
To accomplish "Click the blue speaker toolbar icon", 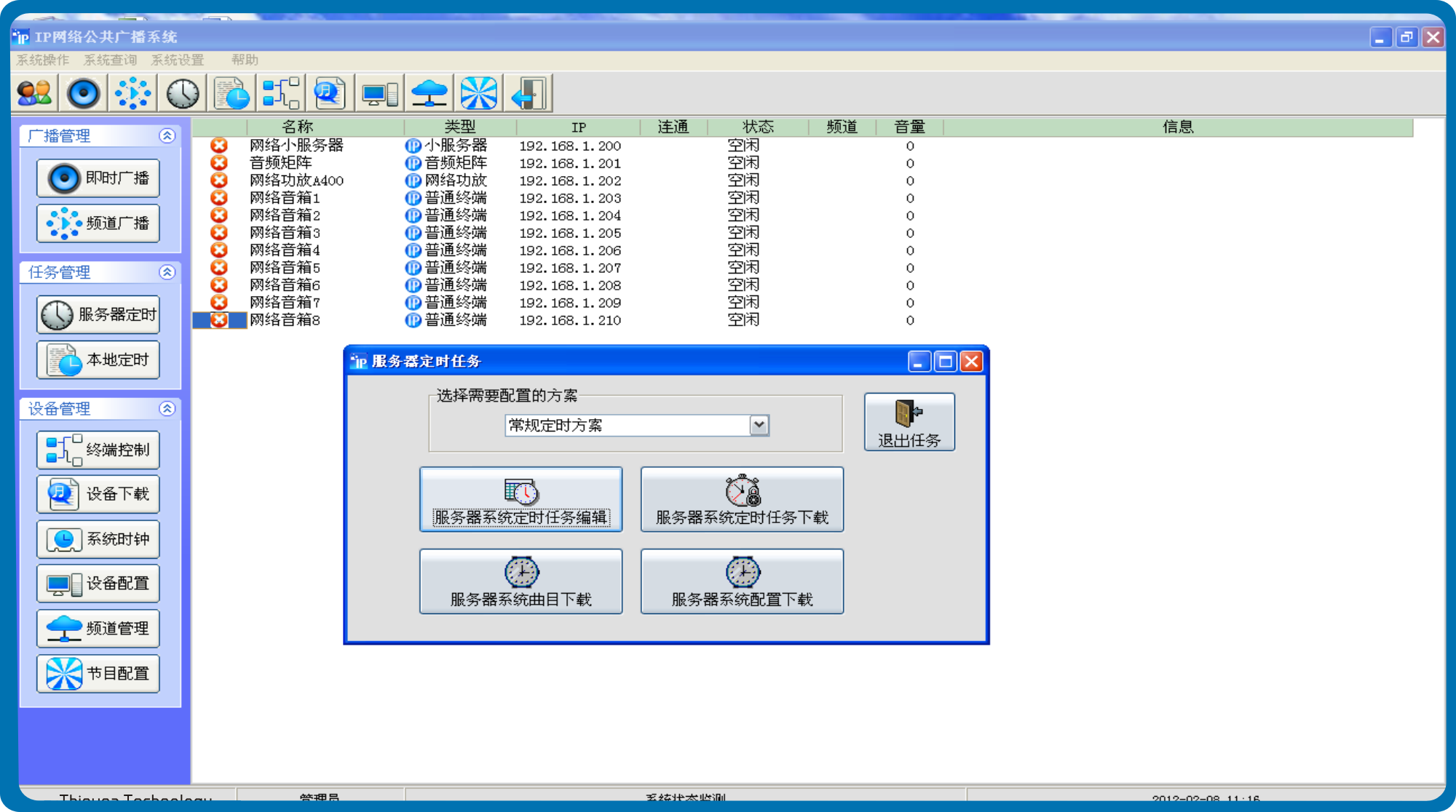I will pyautogui.click(x=84, y=93).
